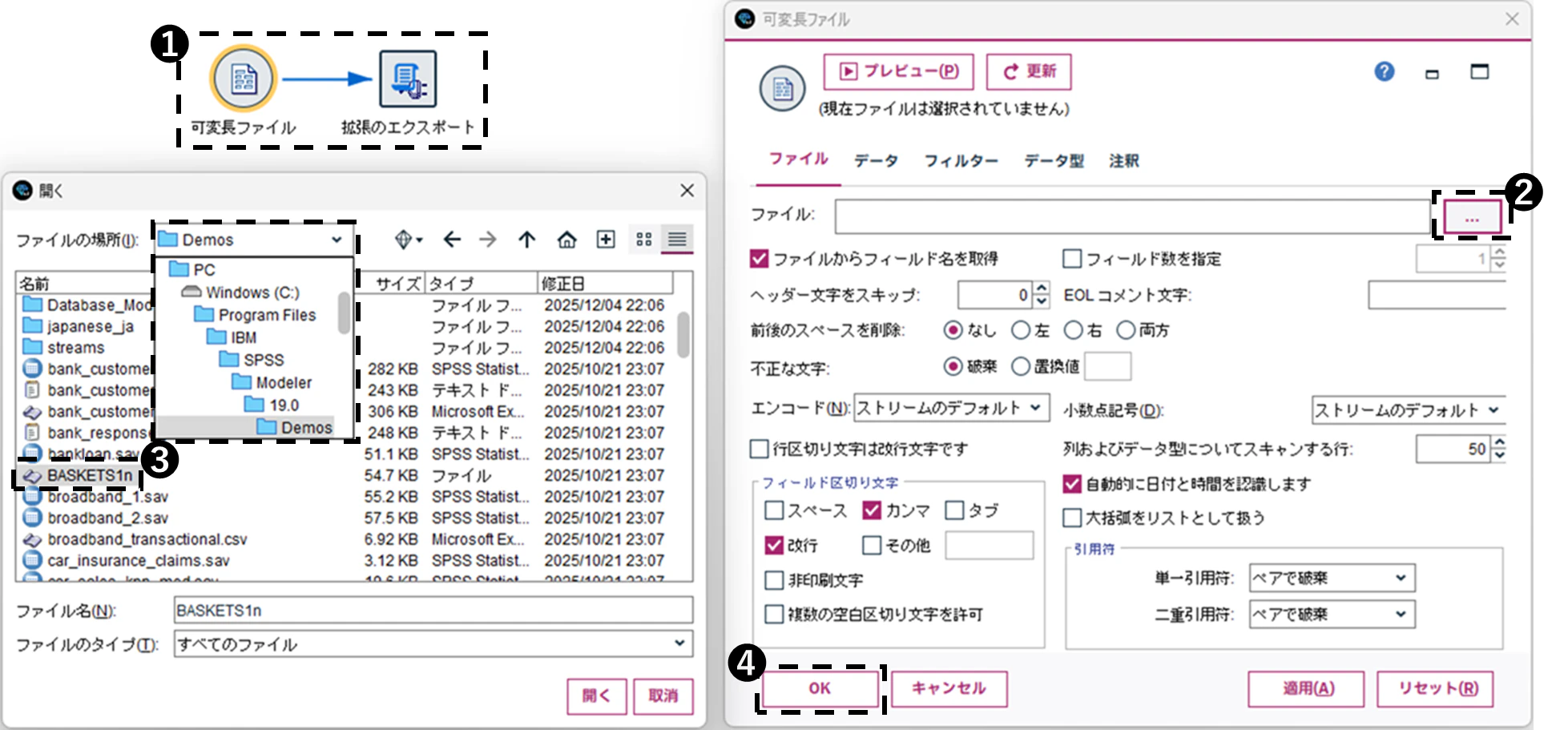The image size is (1568, 730).
Task: Open the 二重引用符 dropdown
Action: [x=1332, y=615]
